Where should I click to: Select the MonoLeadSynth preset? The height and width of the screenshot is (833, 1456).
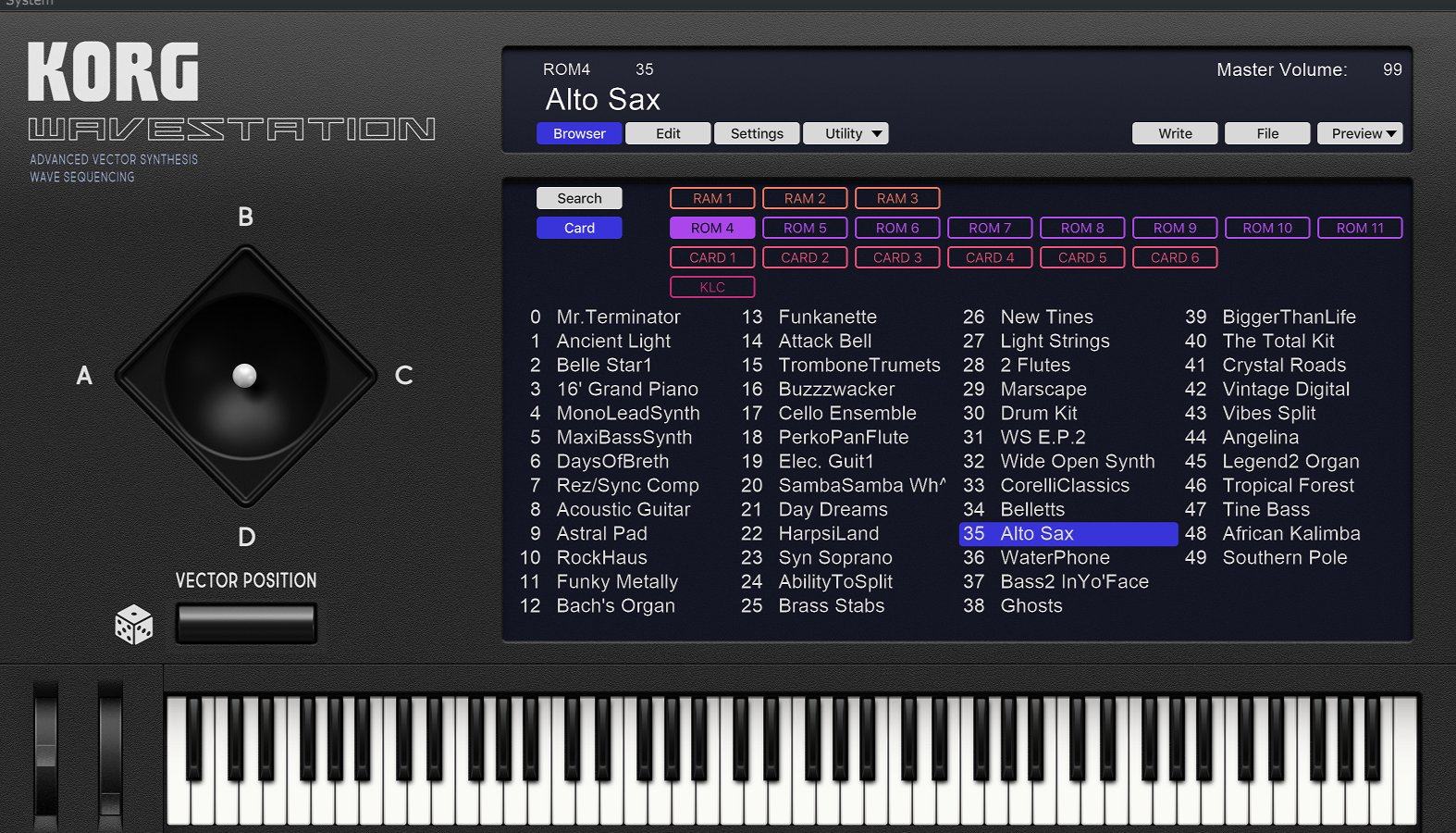point(628,413)
